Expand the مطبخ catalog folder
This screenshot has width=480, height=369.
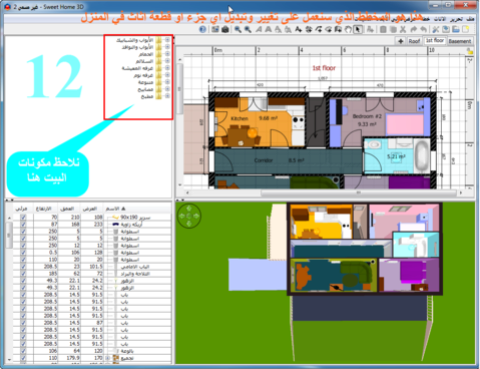(167, 96)
